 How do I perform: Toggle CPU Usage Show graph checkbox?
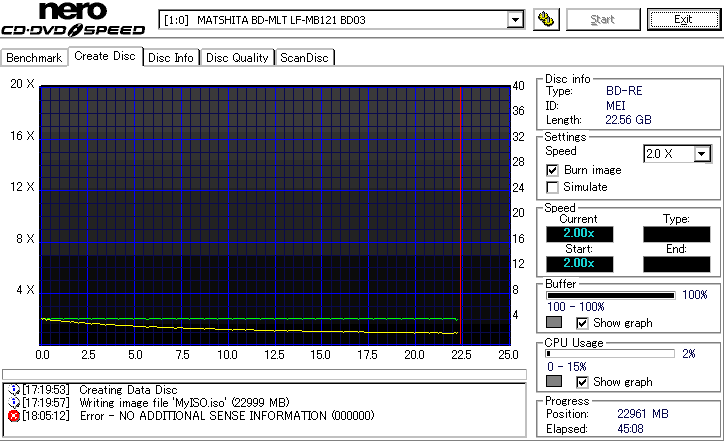tap(583, 382)
